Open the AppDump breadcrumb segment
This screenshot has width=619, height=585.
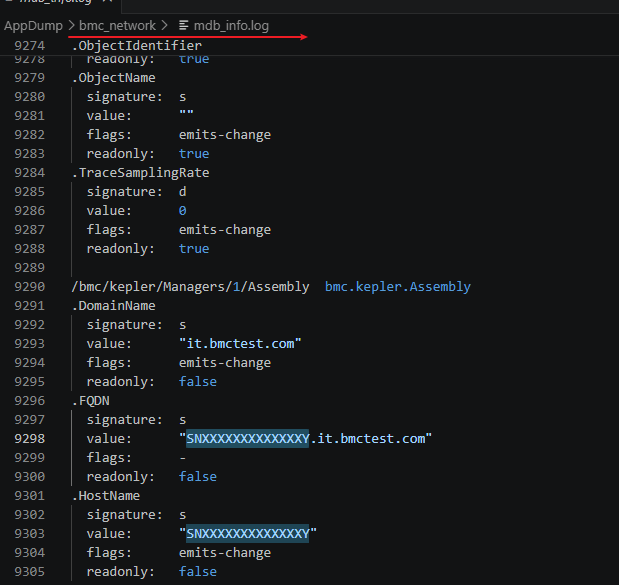click(33, 26)
